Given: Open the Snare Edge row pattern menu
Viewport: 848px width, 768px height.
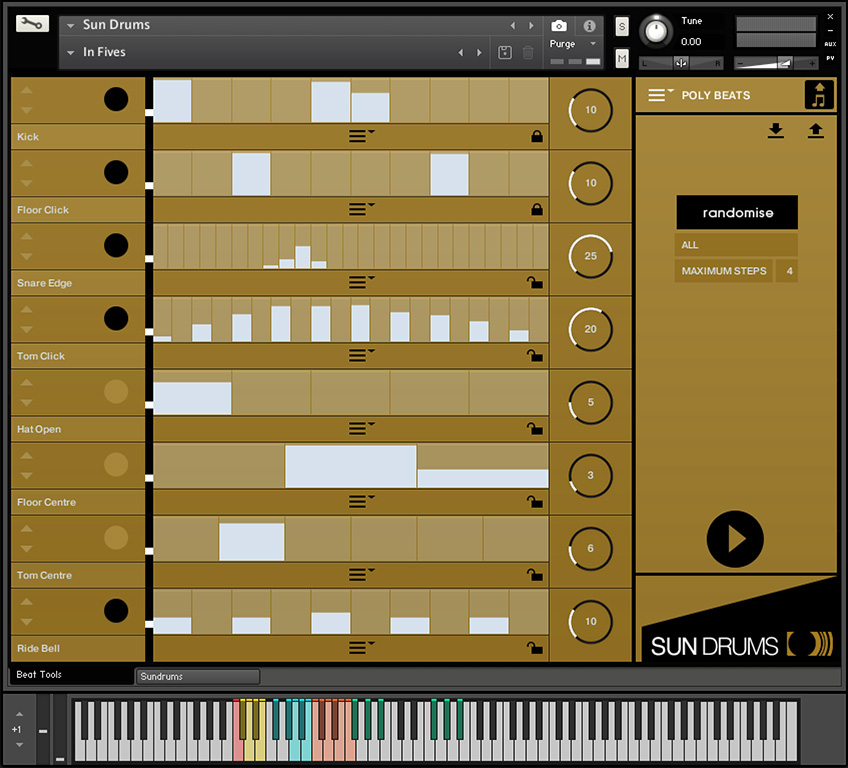Looking at the screenshot, I should point(361,282).
